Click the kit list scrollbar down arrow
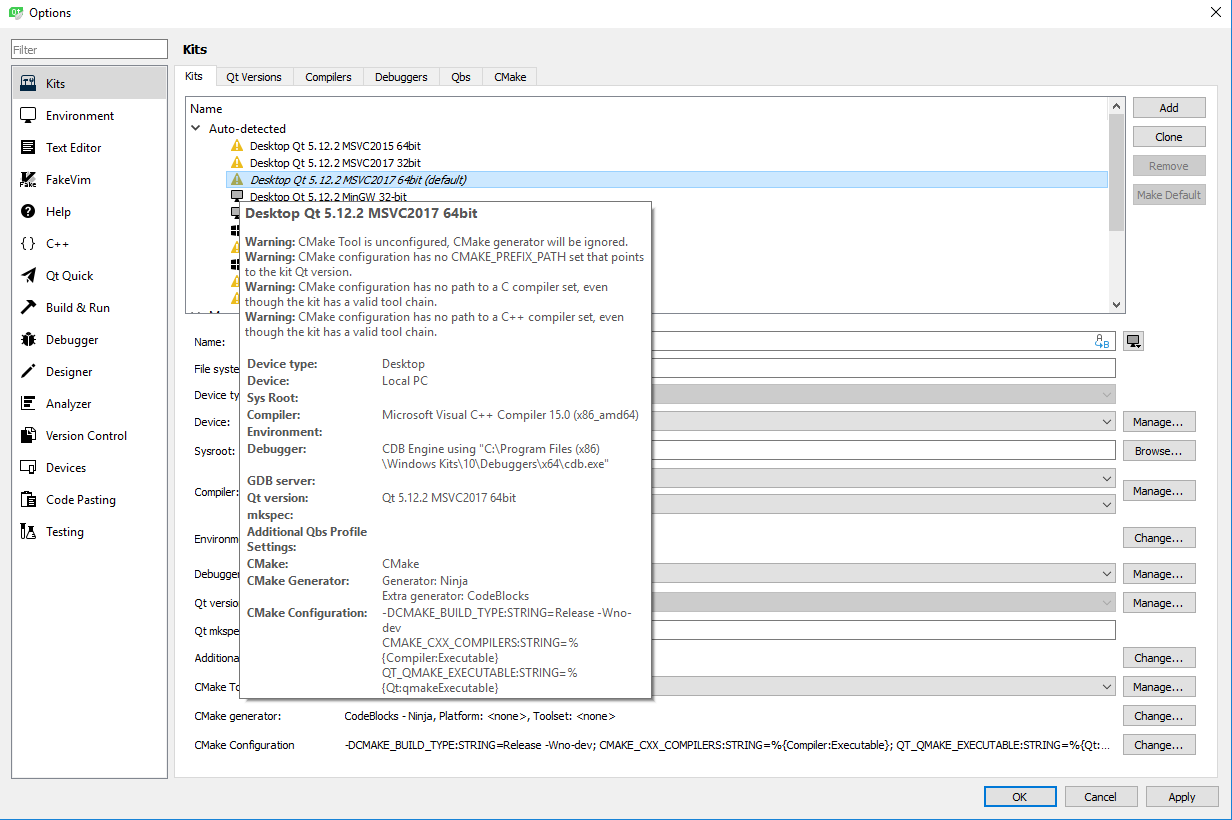 (1117, 304)
